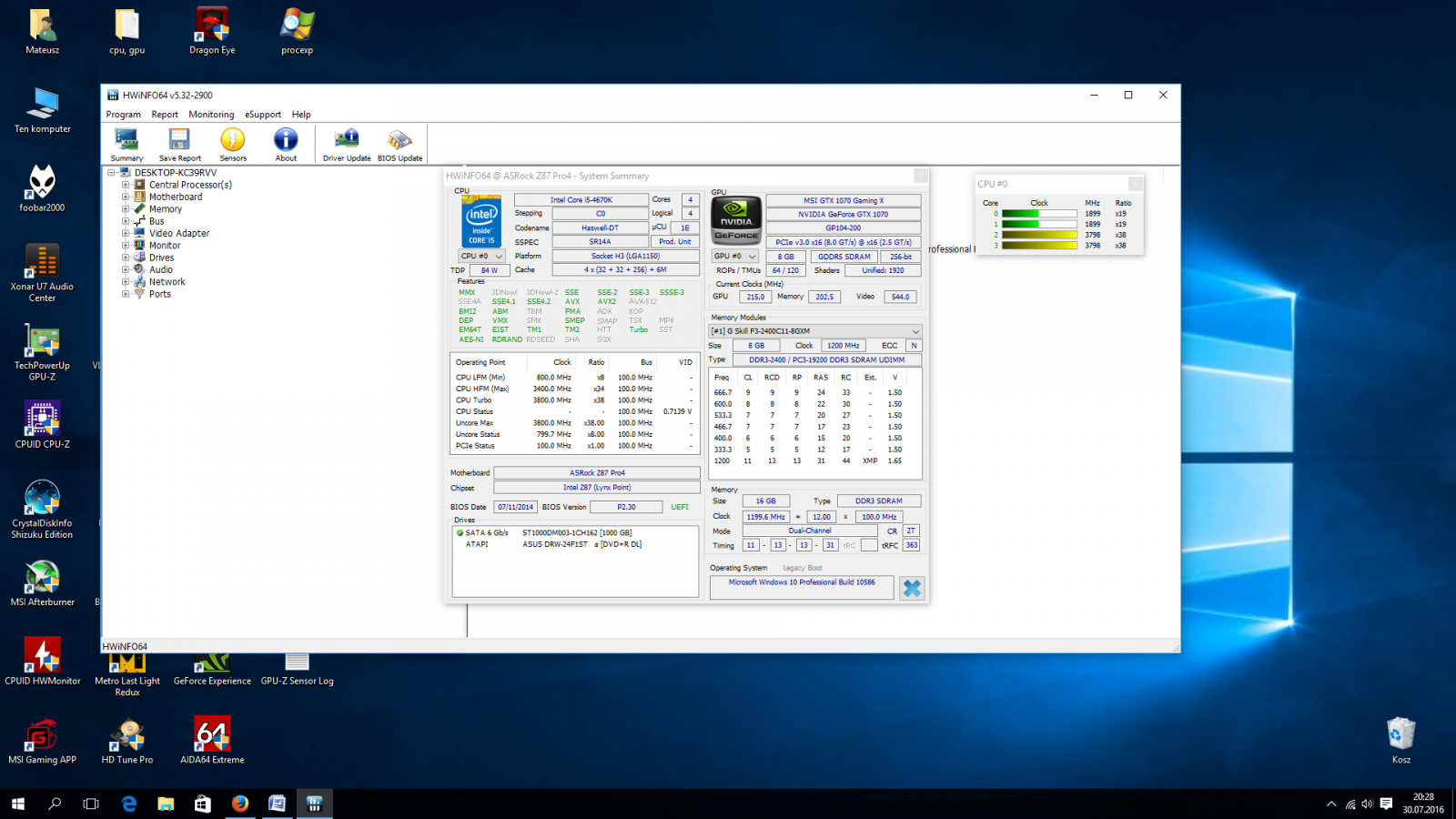Open the memory module G Skill dropdown

coord(815,331)
